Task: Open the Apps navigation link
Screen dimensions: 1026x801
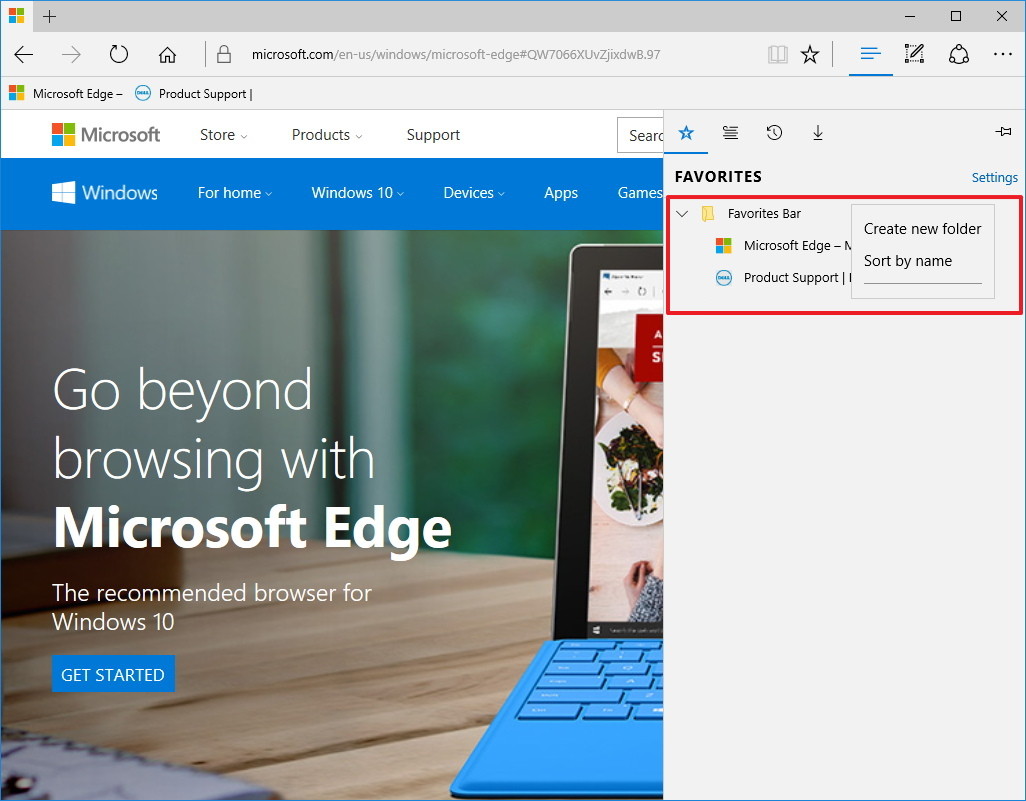Action: (561, 193)
